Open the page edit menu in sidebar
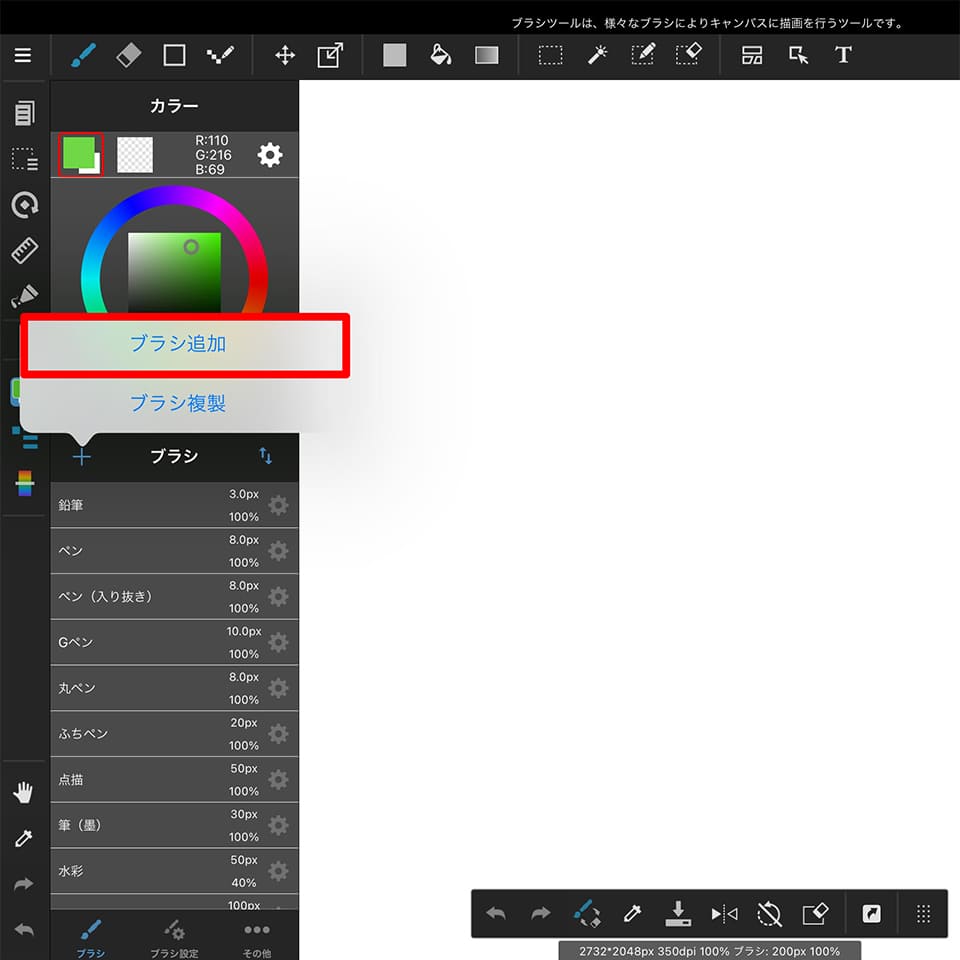This screenshot has width=960, height=960. (x=25, y=113)
